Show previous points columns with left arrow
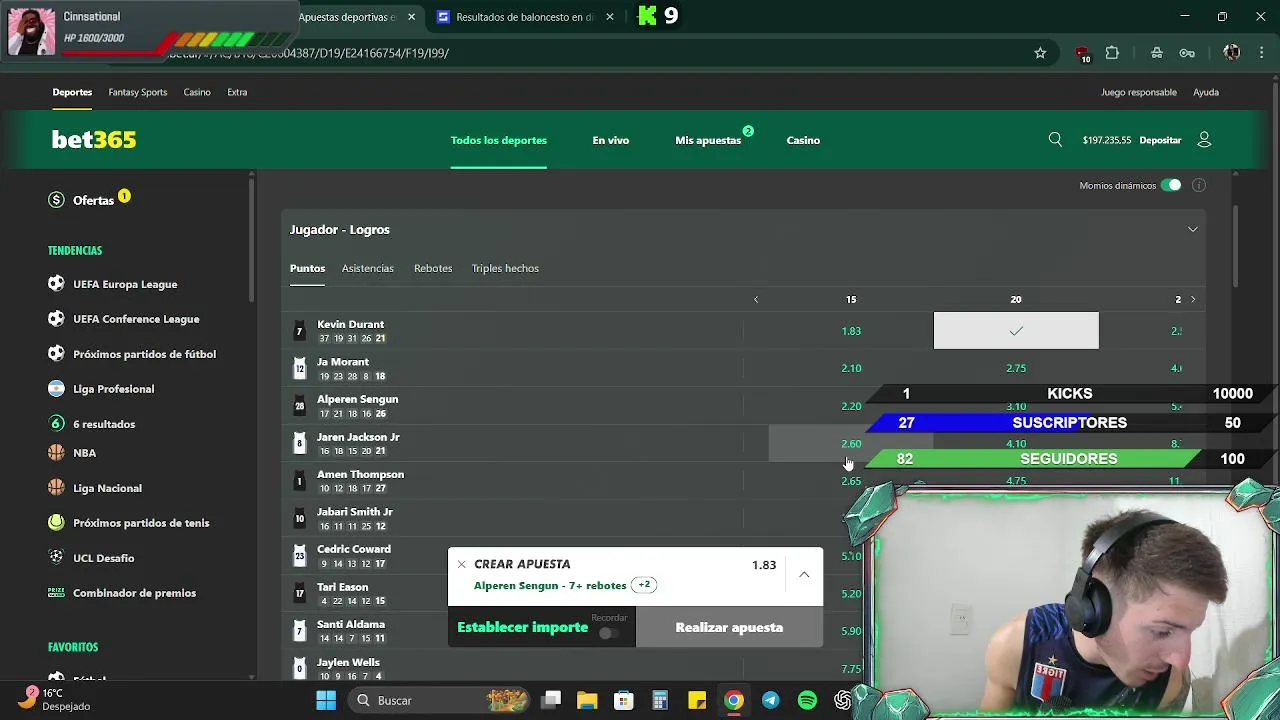Image resolution: width=1280 pixels, height=720 pixels. 756,299
